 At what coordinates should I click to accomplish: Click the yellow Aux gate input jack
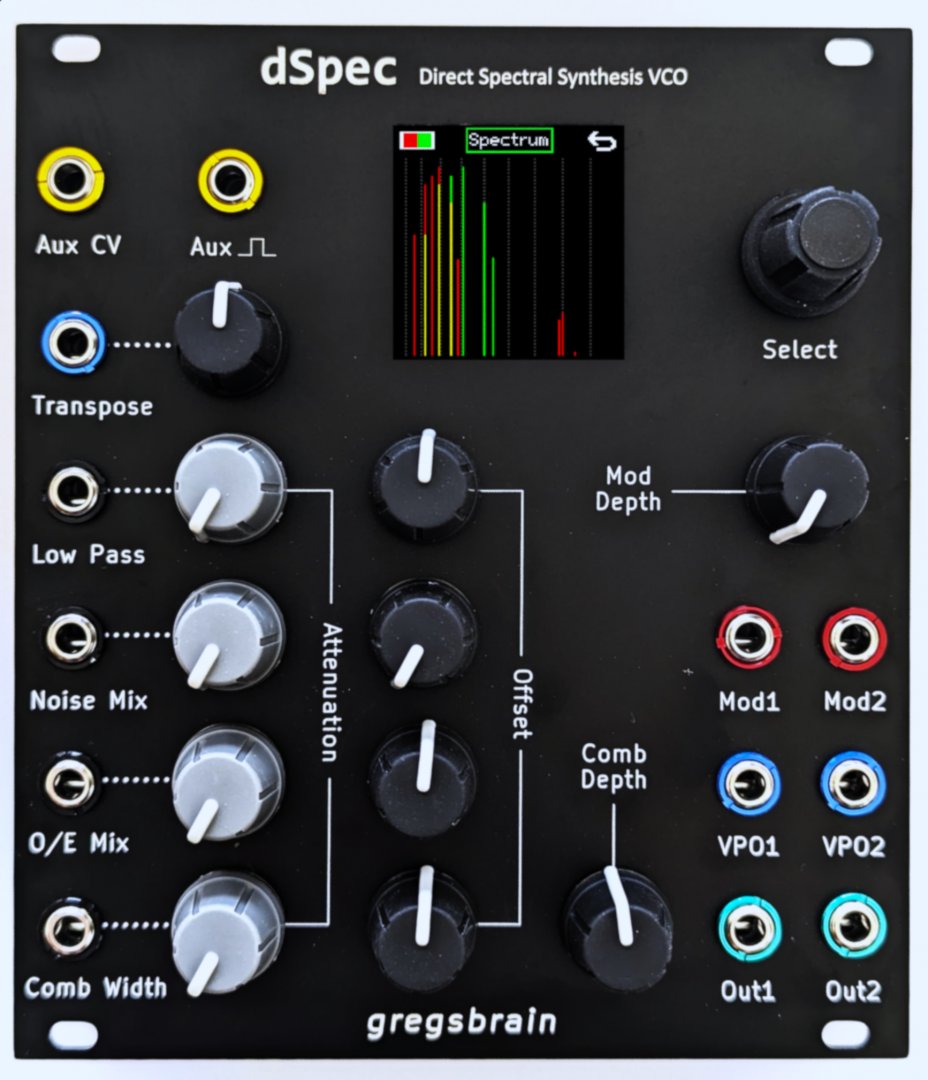230,181
